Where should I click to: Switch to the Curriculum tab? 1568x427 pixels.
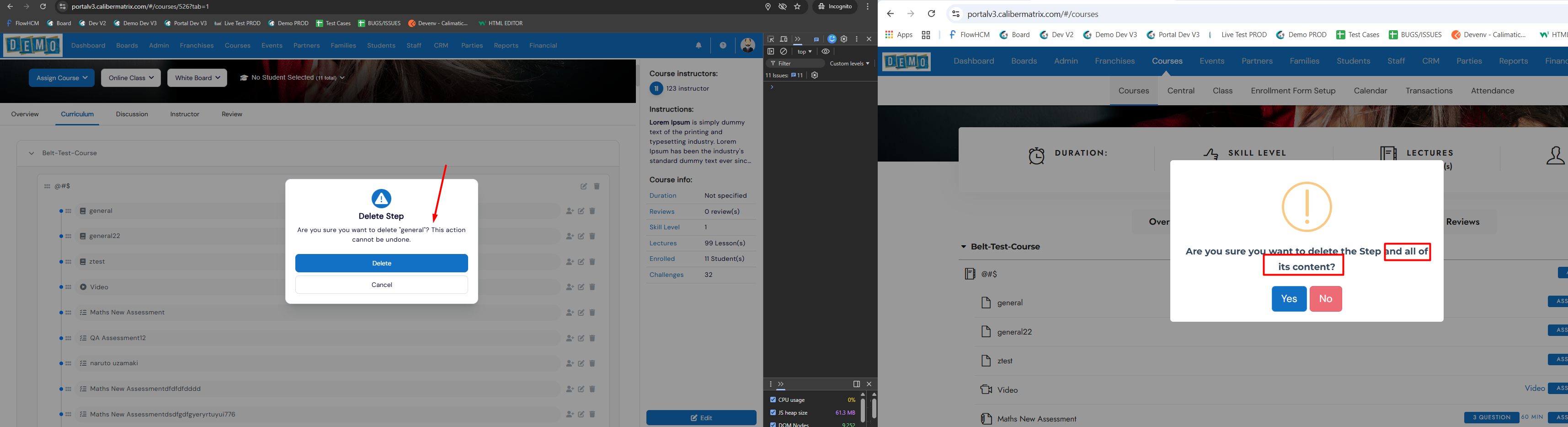point(77,114)
